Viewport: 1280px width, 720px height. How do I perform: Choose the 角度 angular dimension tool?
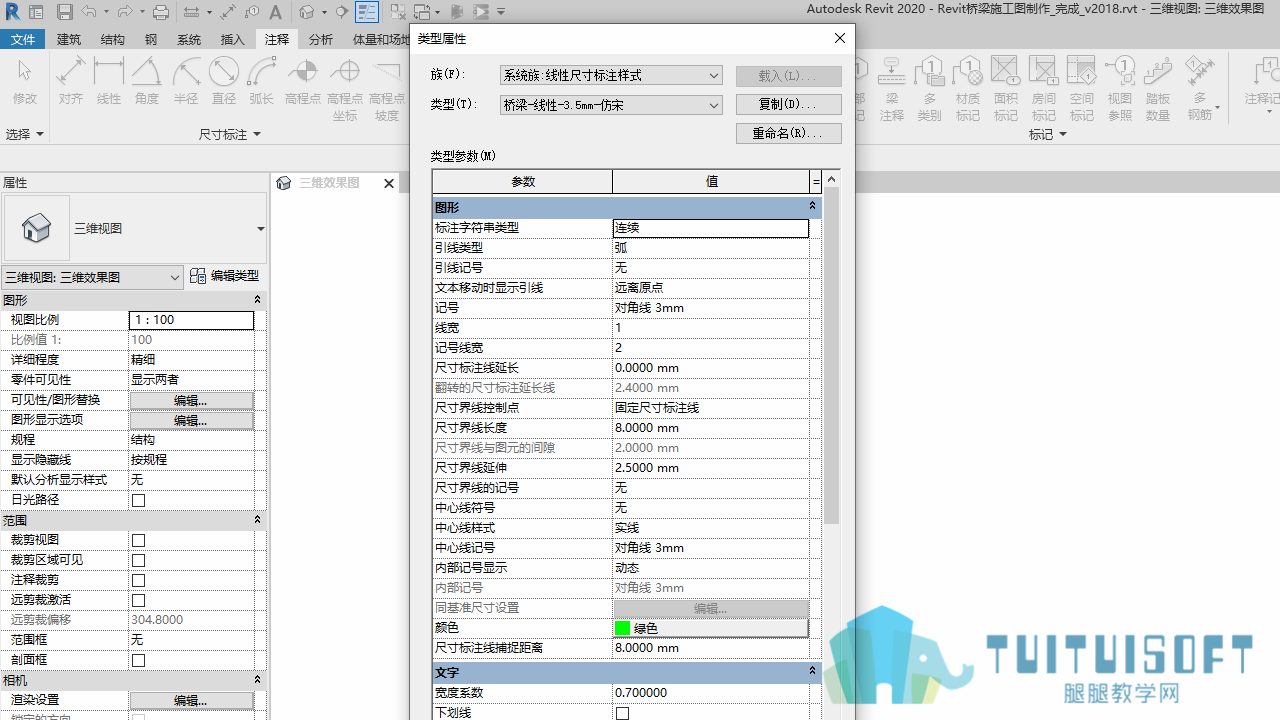coord(147,81)
